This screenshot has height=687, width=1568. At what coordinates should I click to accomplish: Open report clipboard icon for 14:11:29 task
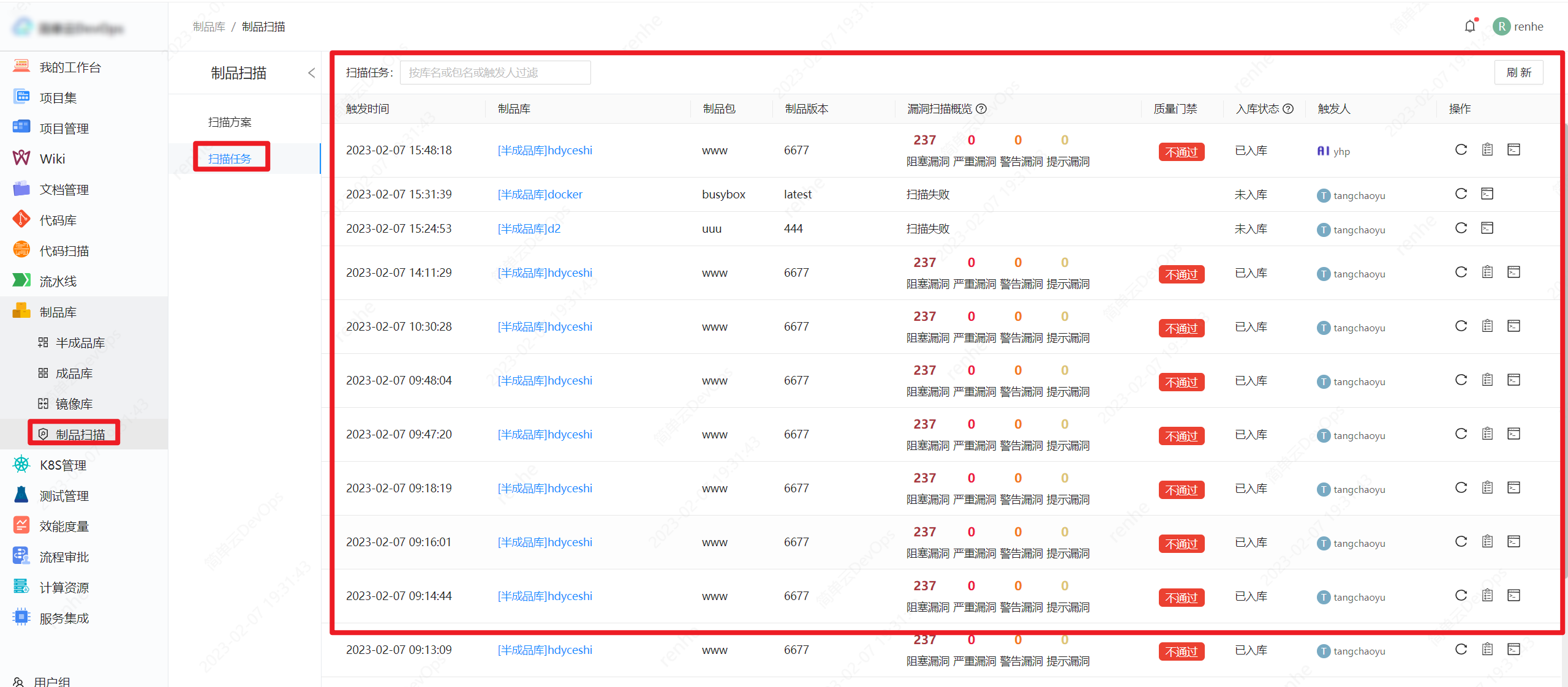tap(1487, 272)
